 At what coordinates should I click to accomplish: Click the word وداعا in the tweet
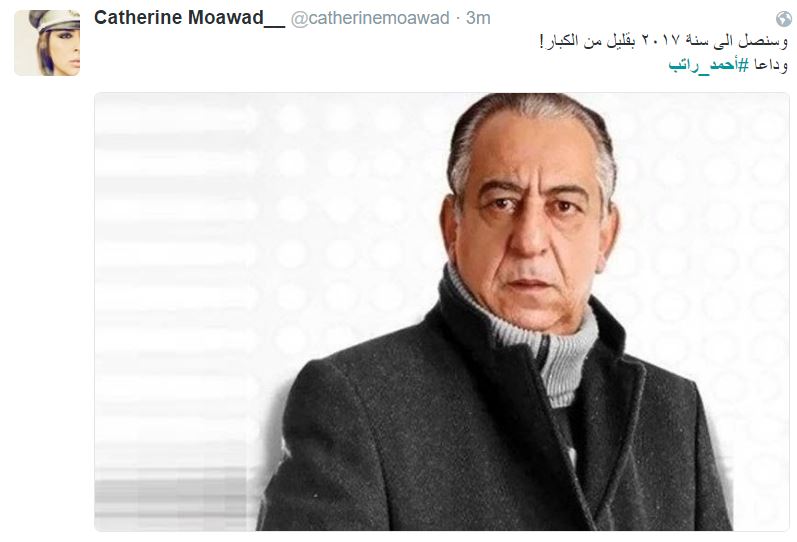[x=771, y=65]
